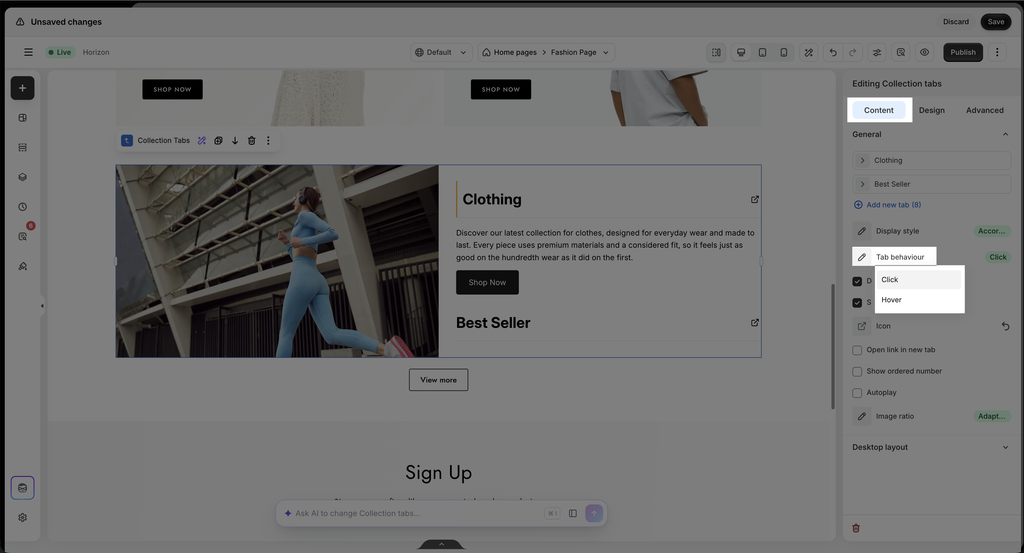Open the magic wand AI tool in top toolbar
1024x553 pixels.
[x=808, y=52]
